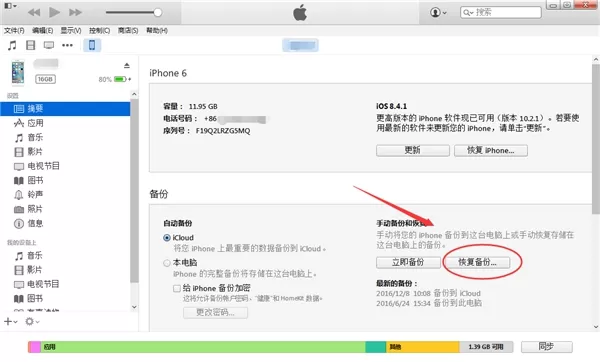
Task: Skip forward to next track
Action: (75, 13)
